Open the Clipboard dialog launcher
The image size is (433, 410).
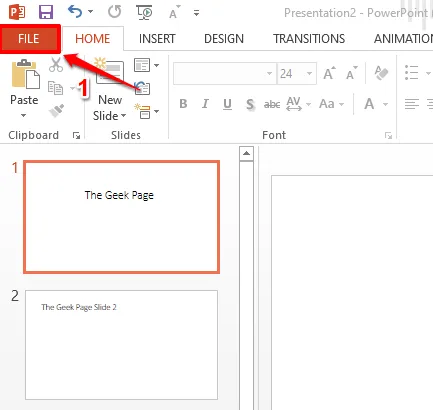(76, 135)
